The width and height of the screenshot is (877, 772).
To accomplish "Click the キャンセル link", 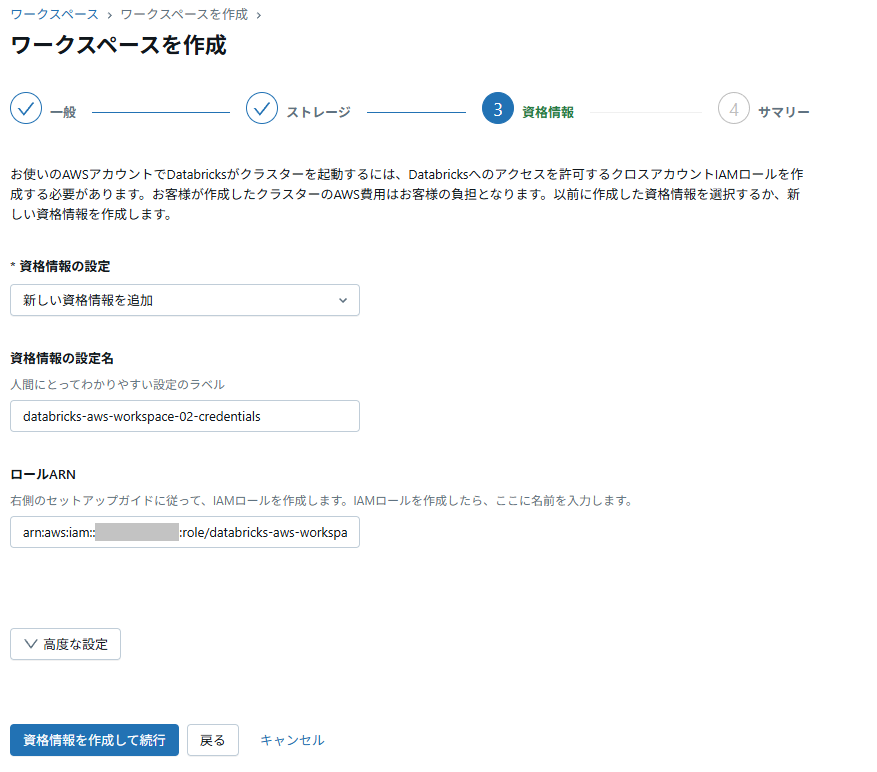I will pyautogui.click(x=292, y=740).
